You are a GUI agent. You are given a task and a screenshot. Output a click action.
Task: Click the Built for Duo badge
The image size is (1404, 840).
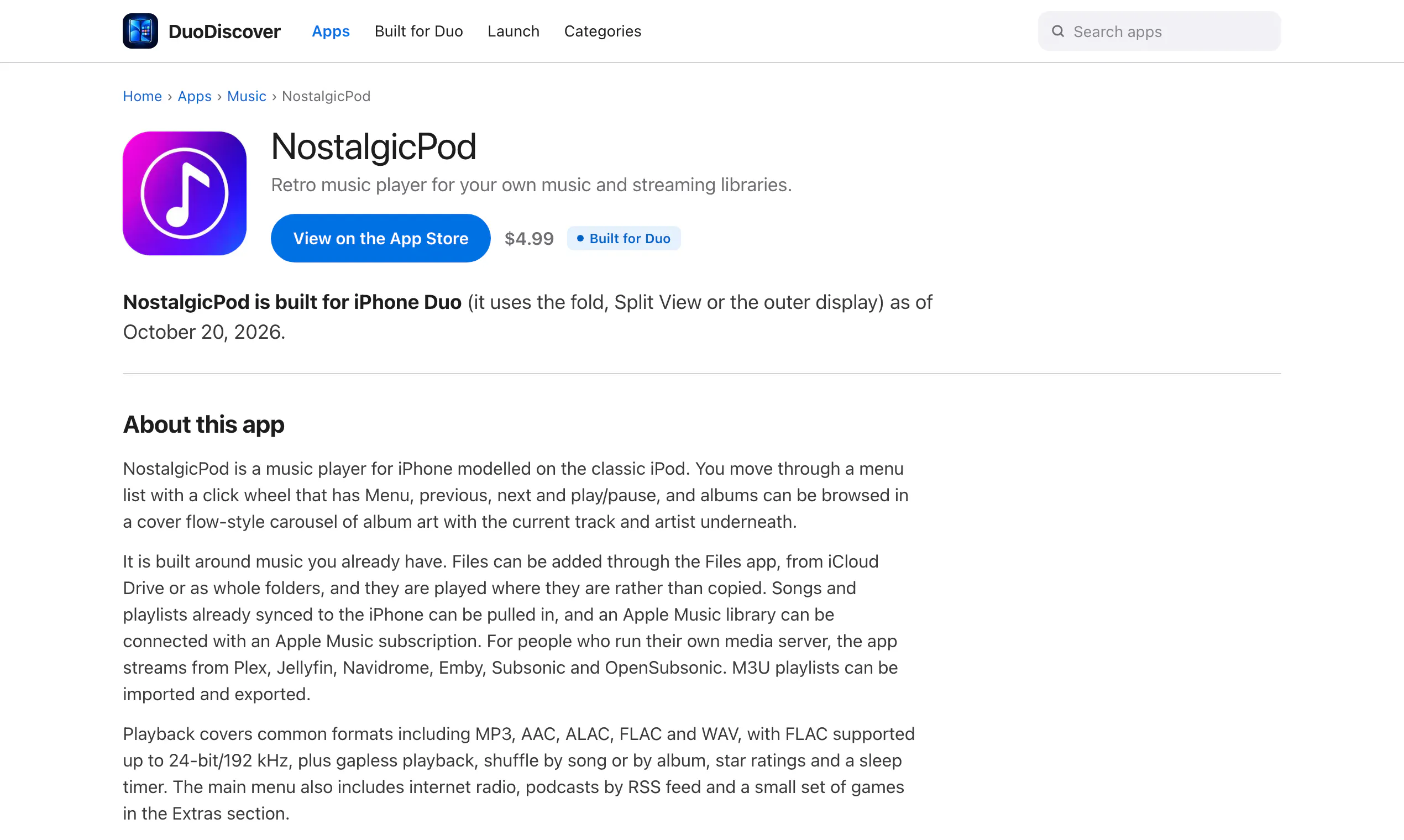pos(624,238)
